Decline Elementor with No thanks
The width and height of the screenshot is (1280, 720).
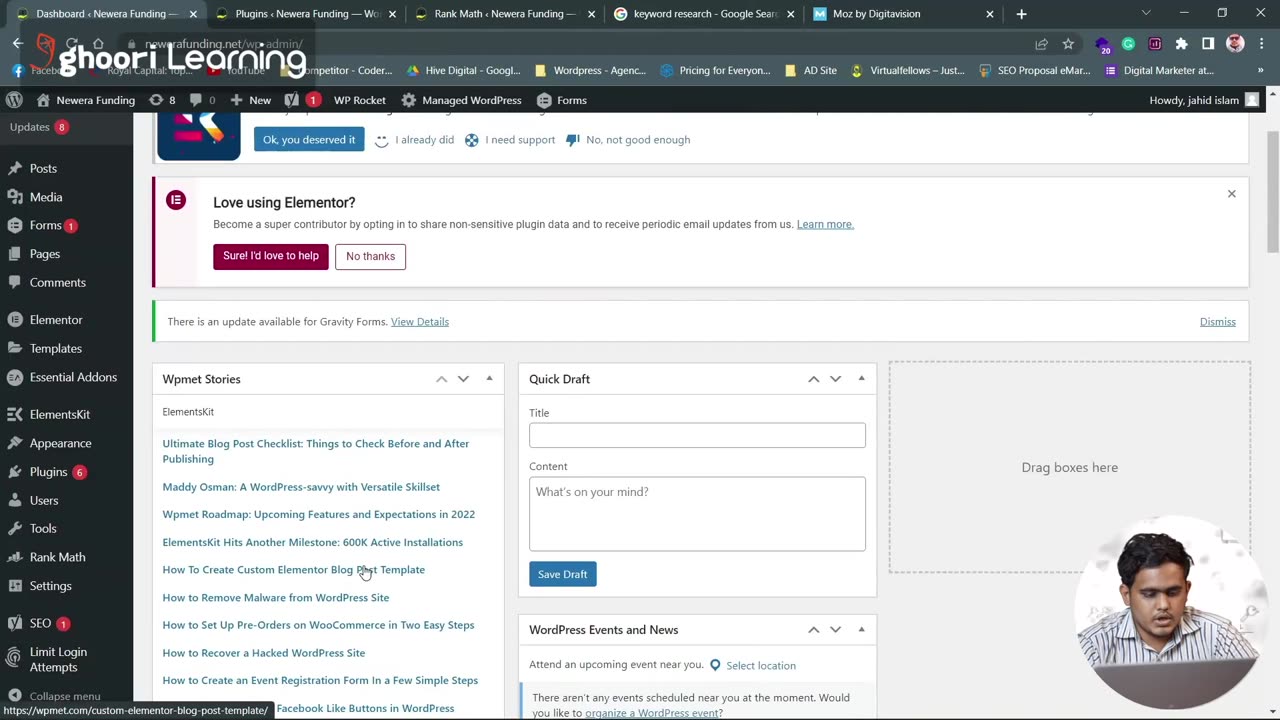pyautogui.click(x=370, y=256)
